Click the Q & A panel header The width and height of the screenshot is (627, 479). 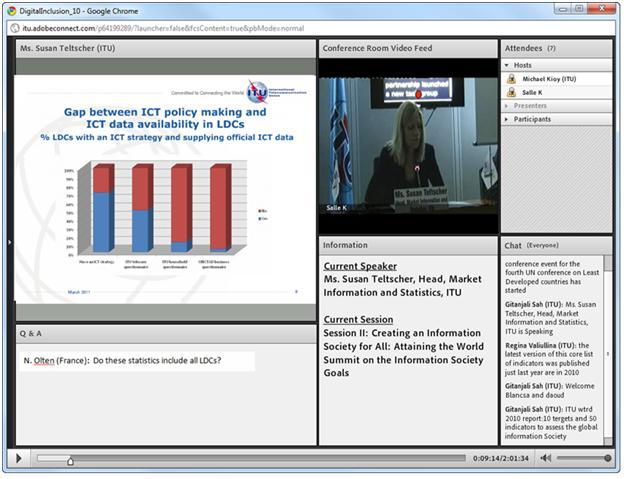(166, 333)
